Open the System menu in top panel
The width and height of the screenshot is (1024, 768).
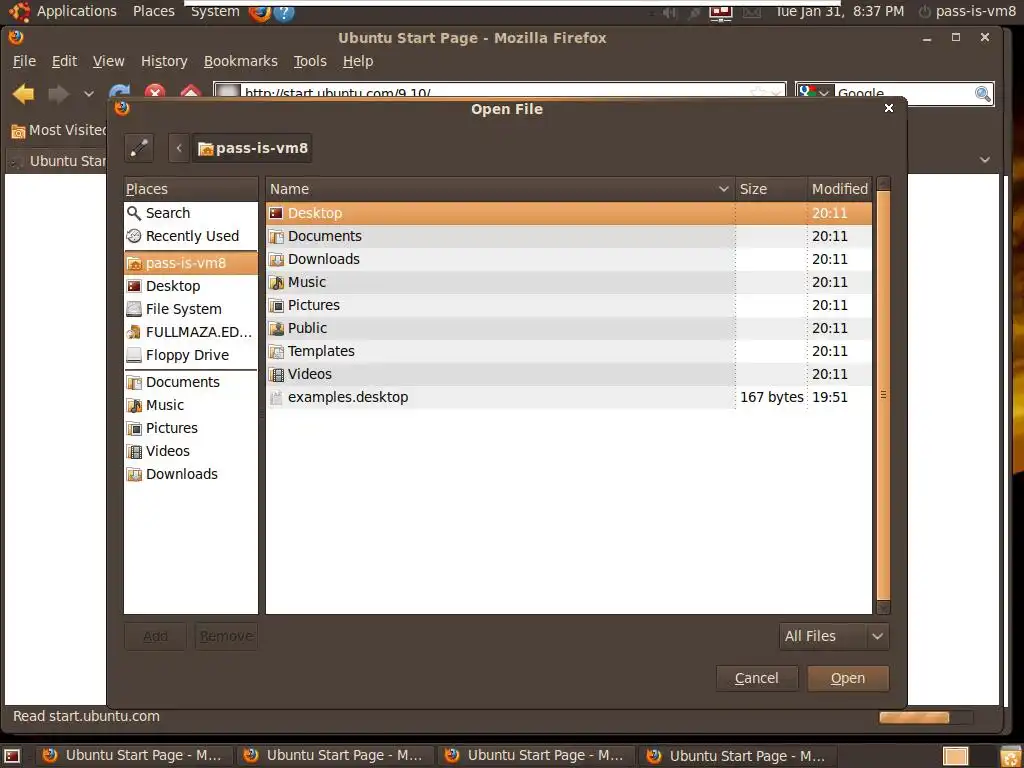click(x=215, y=11)
